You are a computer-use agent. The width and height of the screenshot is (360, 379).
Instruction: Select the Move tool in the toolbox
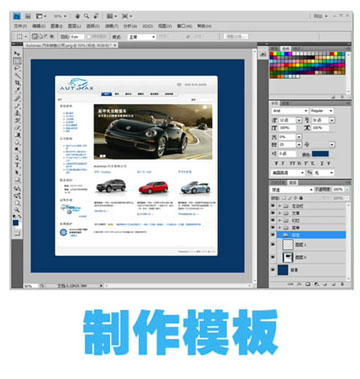click(x=17, y=53)
